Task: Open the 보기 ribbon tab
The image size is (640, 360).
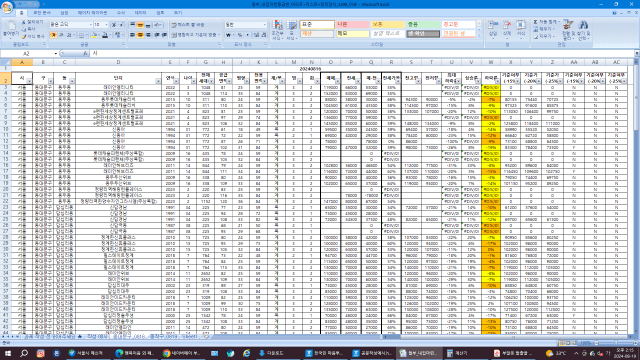Action: pos(178,13)
